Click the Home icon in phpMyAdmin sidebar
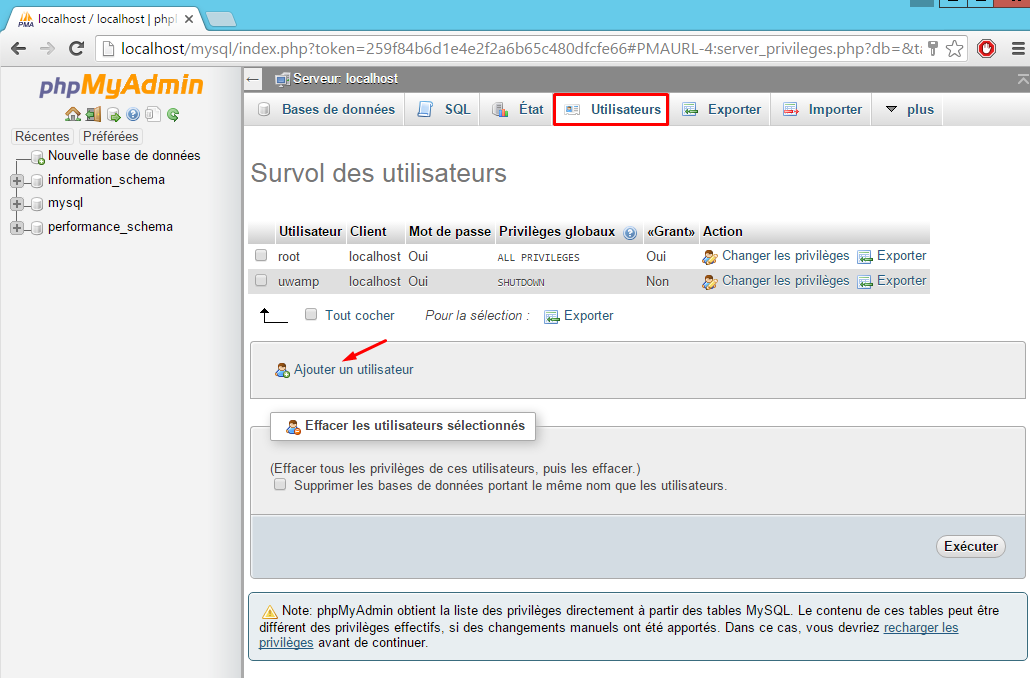Viewport: 1030px width, 678px height. coord(73,114)
